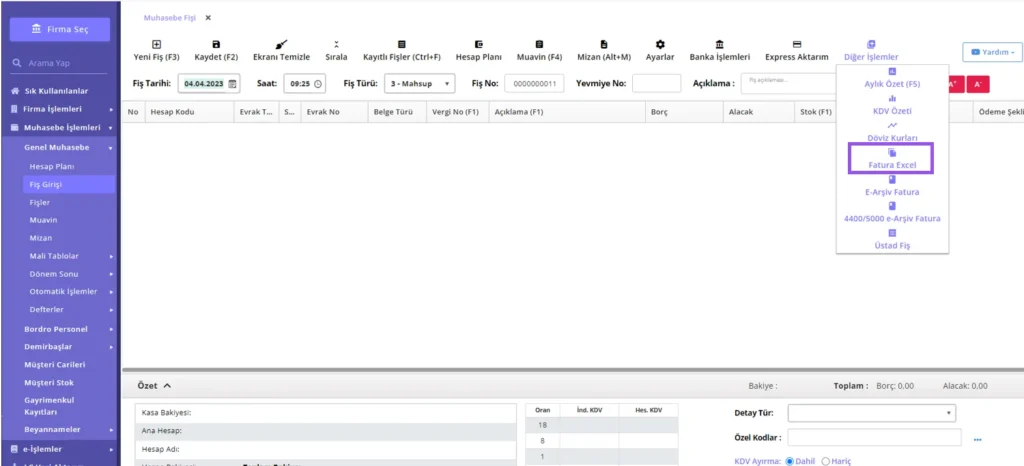Click the Firma Seç button
This screenshot has height=466, width=1024.
coord(59,29)
